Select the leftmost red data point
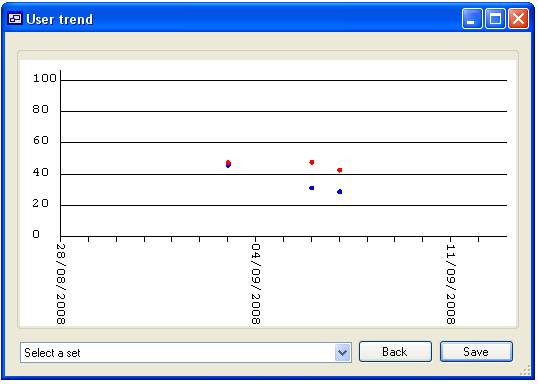Screen dimensions: 538x384 pyautogui.click(x=229, y=162)
